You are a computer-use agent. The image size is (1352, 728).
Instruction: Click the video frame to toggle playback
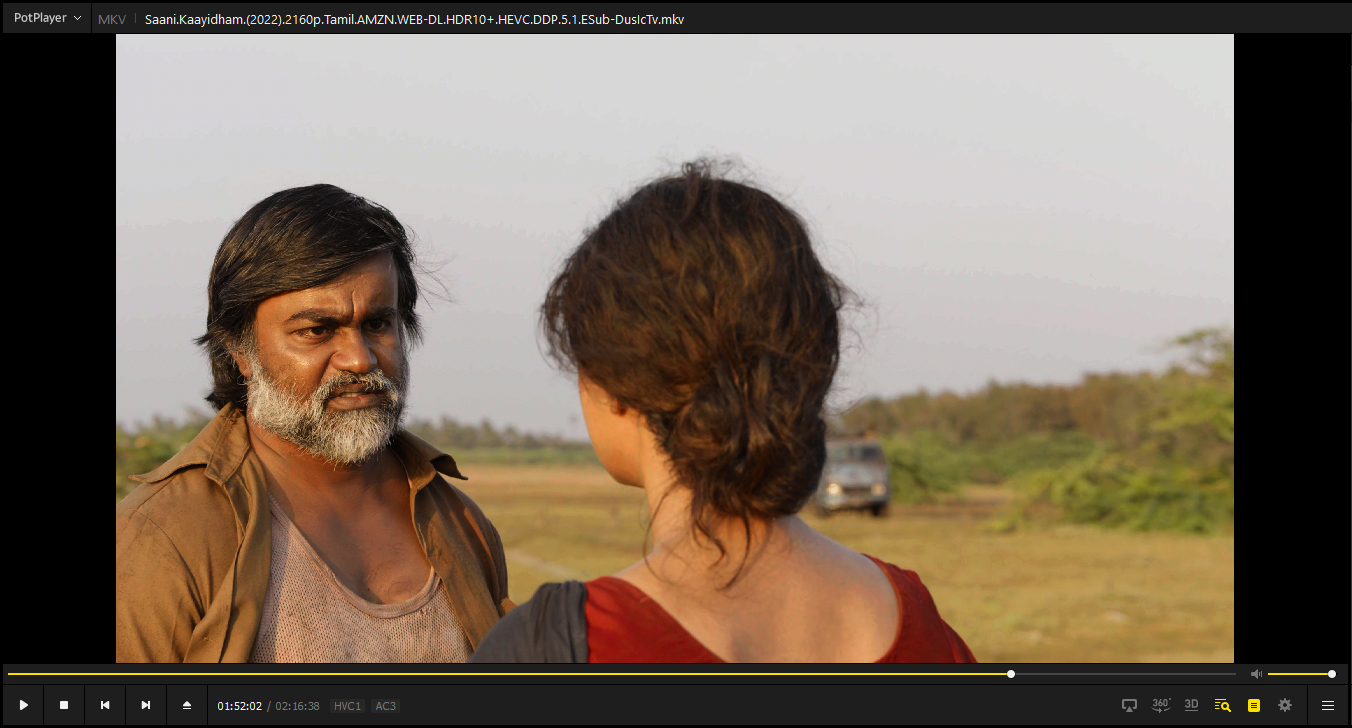675,348
